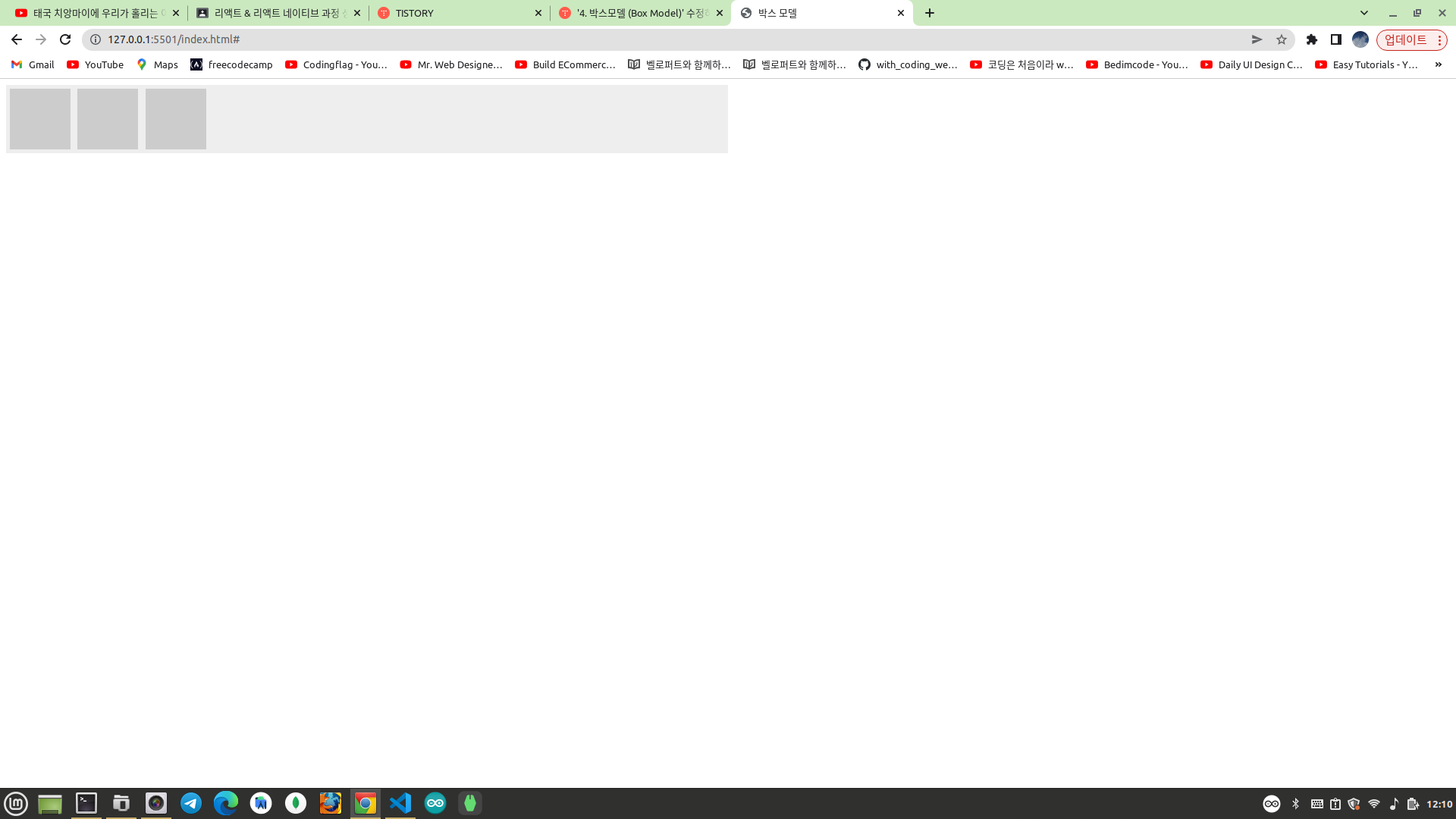Viewport: 1456px width, 819px height.
Task: Open Telegram from the taskbar
Action: pyautogui.click(x=191, y=803)
